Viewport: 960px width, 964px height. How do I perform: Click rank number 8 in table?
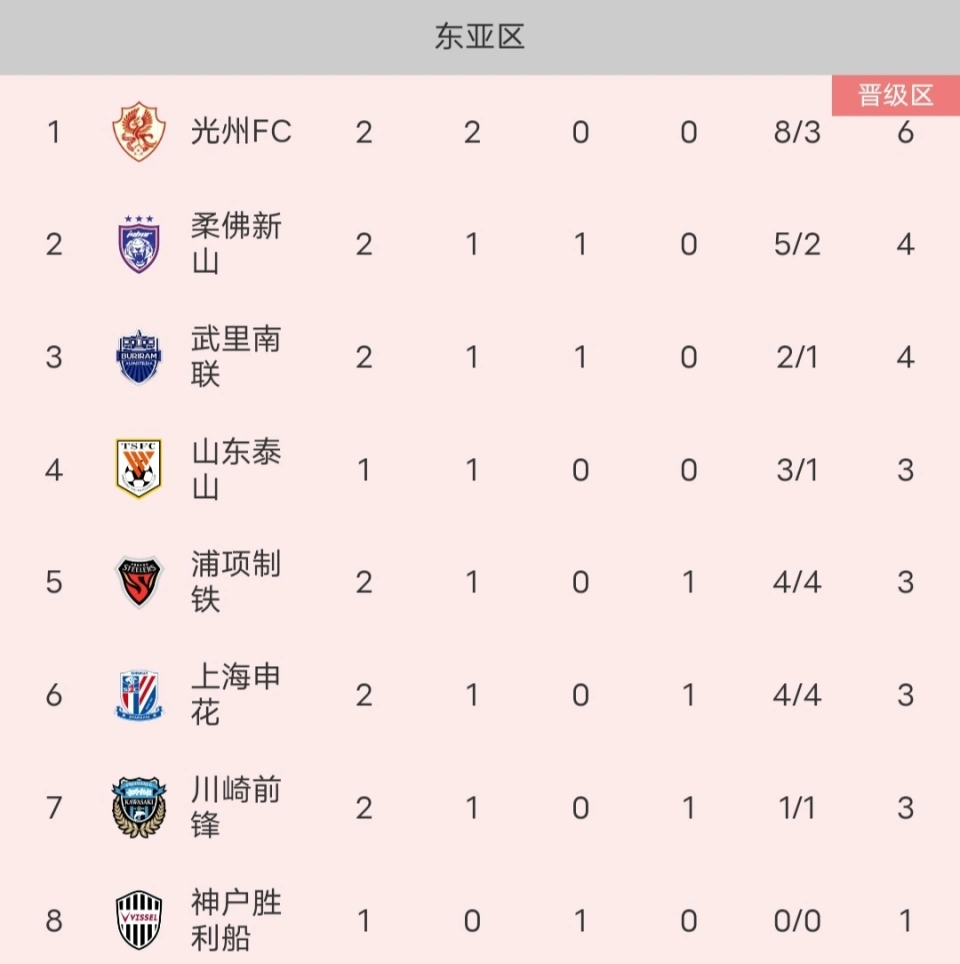coord(54,920)
